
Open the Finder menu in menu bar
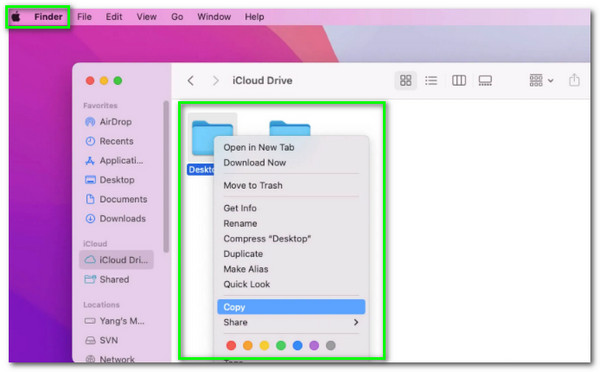48,17
